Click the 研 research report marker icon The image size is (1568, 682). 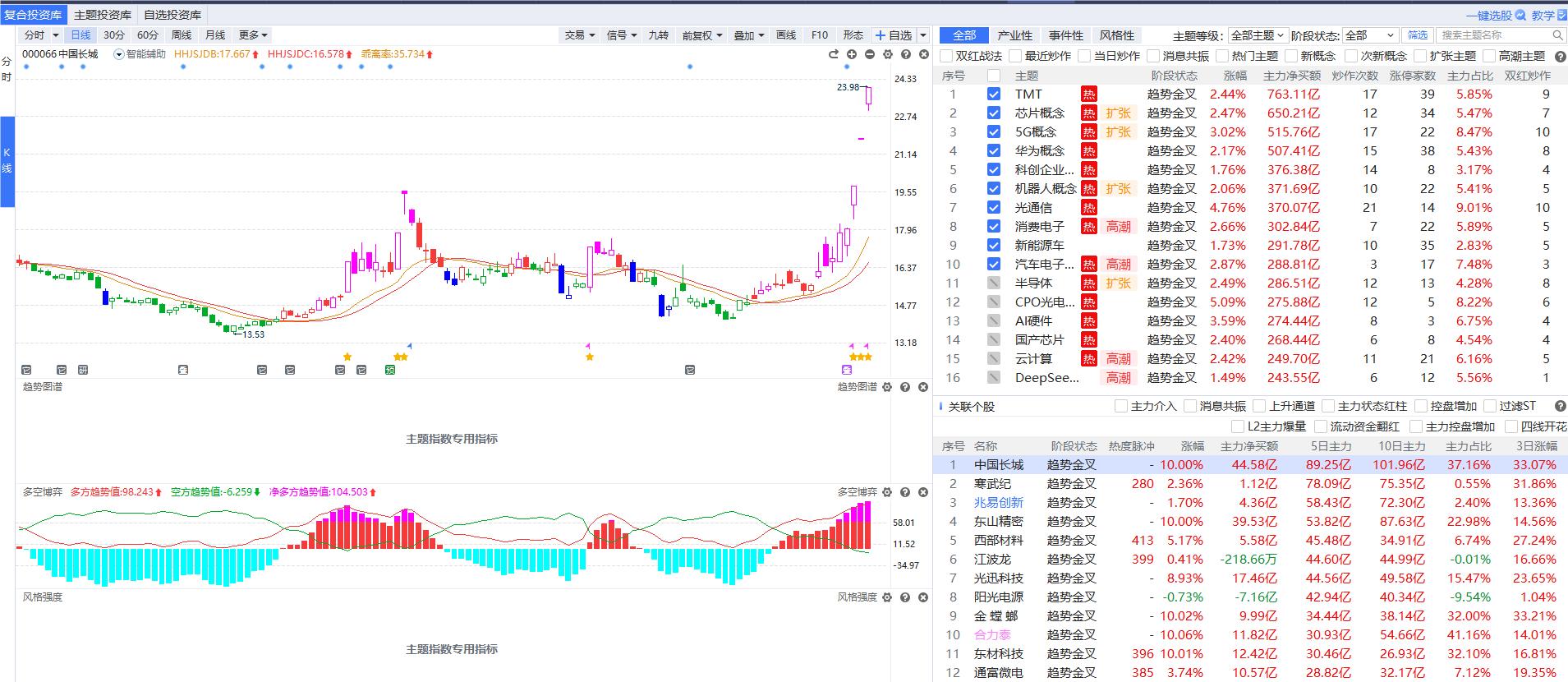coord(83,370)
